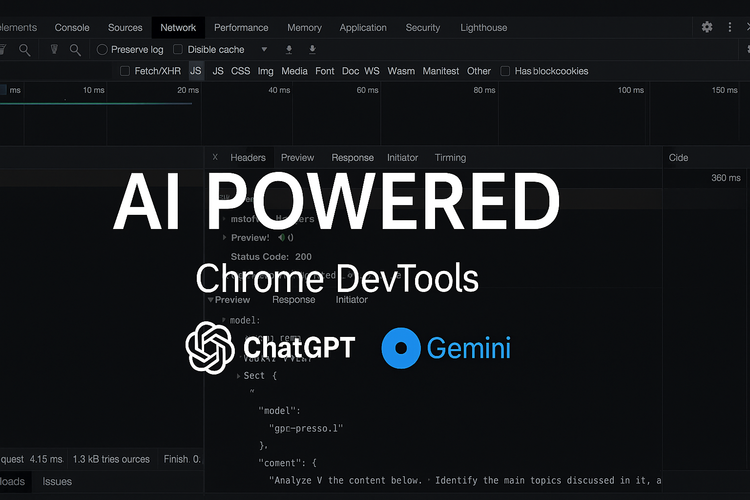The image size is (750, 500).
Task: Filter requests by Media
Action: (294, 71)
